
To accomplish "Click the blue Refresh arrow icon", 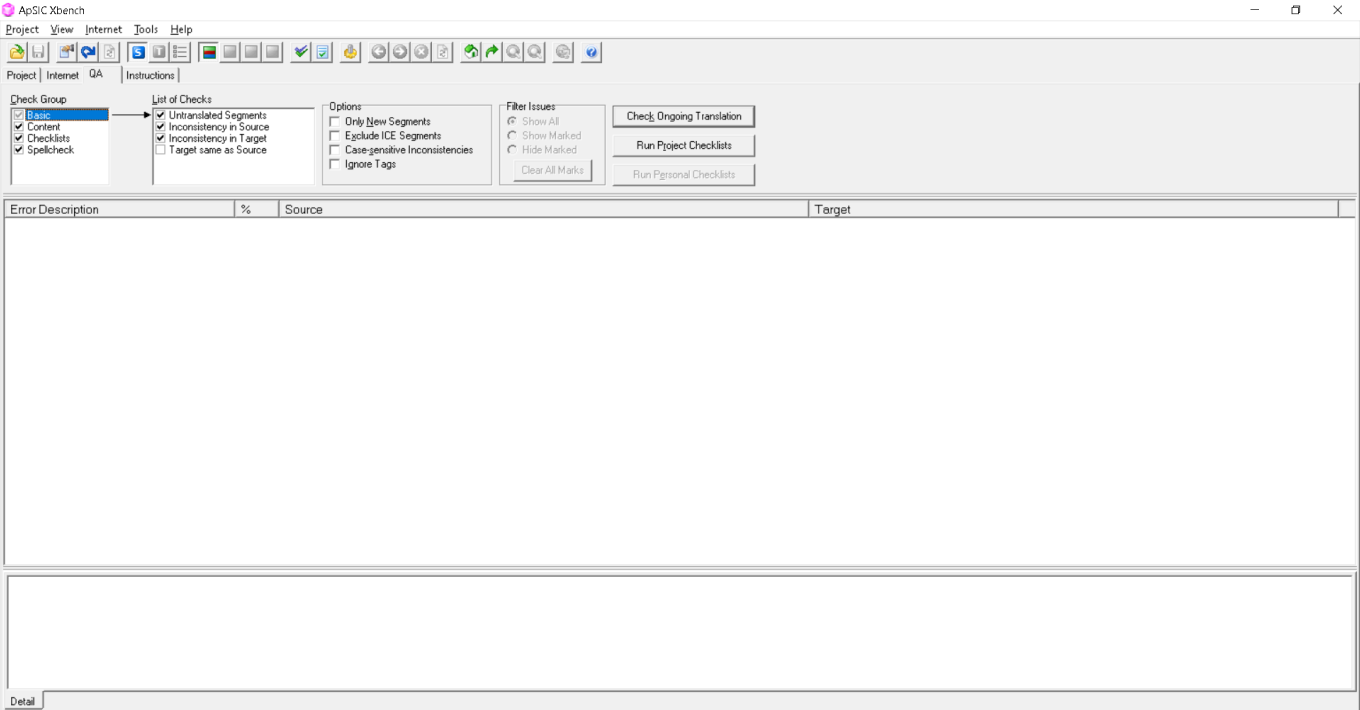I will click(x=88, y=52).
